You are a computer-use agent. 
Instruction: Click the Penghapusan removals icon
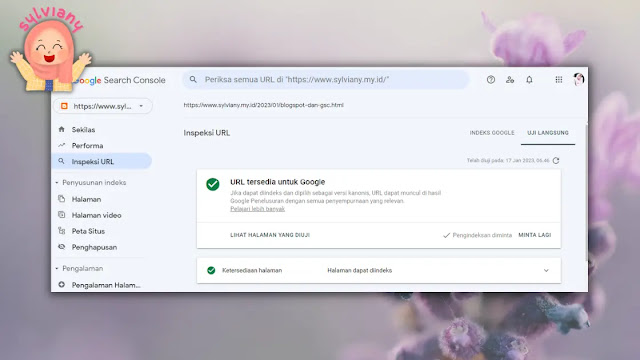[x=61, y=247]
